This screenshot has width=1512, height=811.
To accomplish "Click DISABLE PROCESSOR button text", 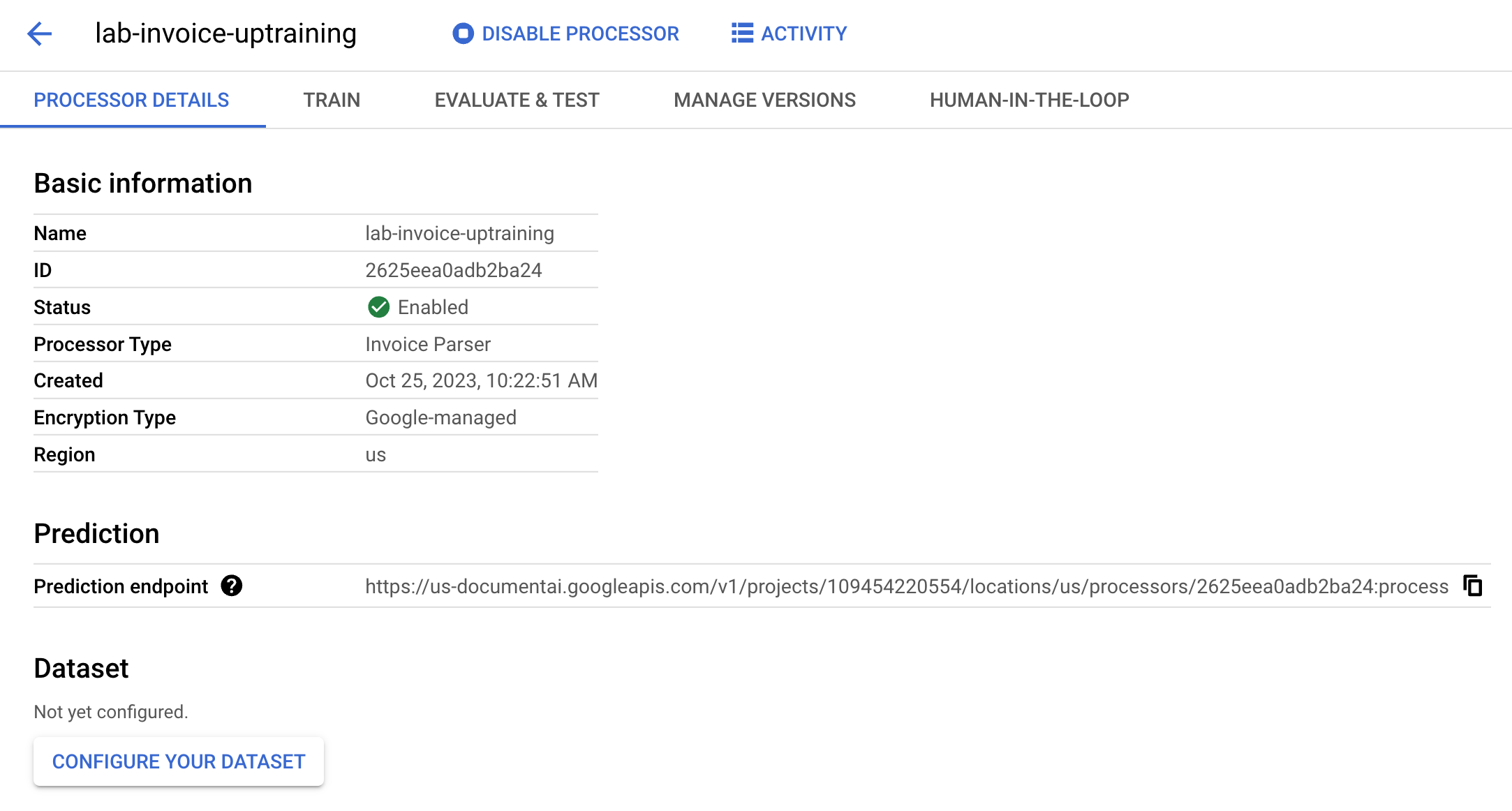I will (580, 34).
